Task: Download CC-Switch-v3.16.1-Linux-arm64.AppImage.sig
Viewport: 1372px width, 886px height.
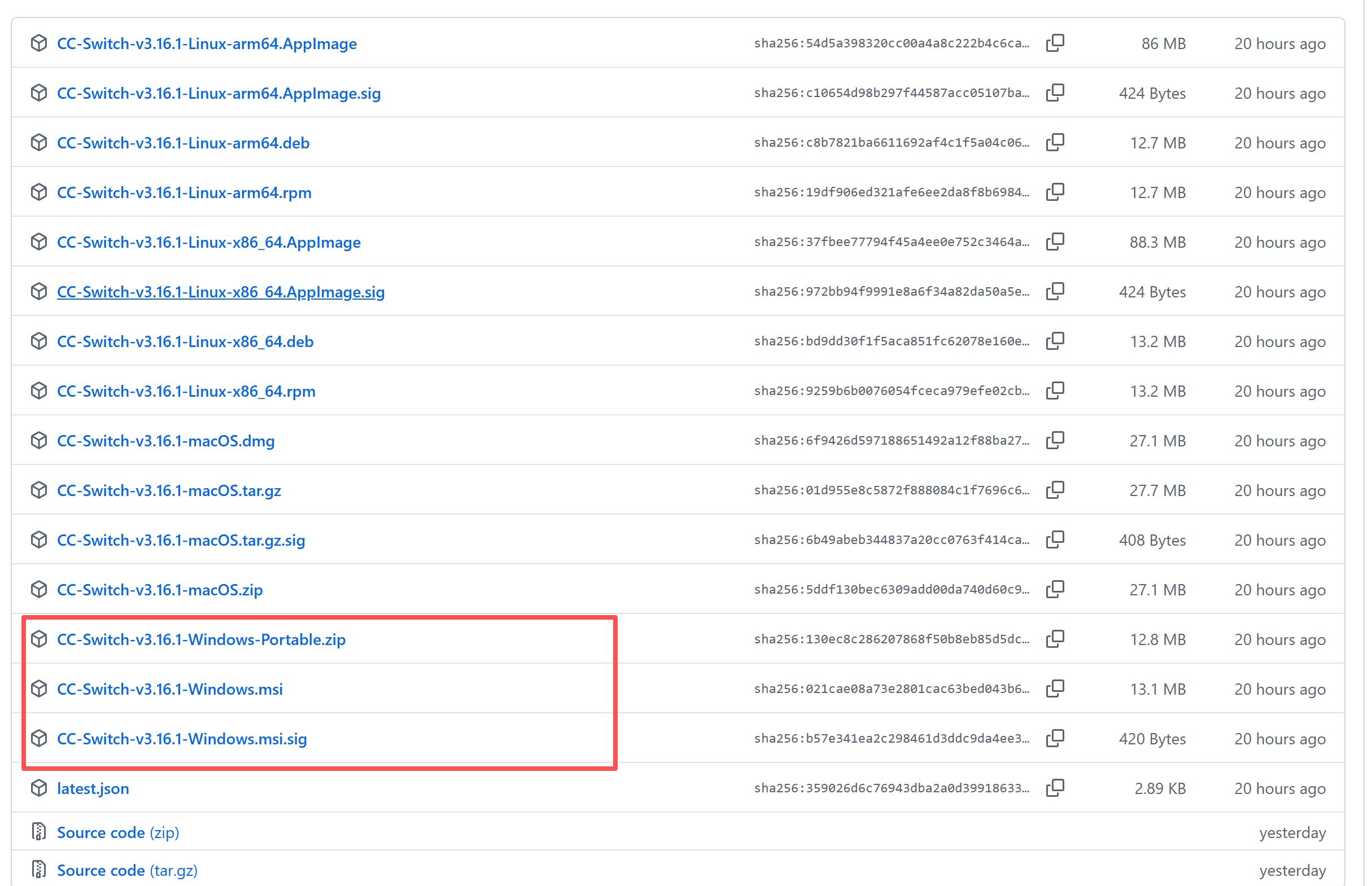Action: tap(219, 93)
